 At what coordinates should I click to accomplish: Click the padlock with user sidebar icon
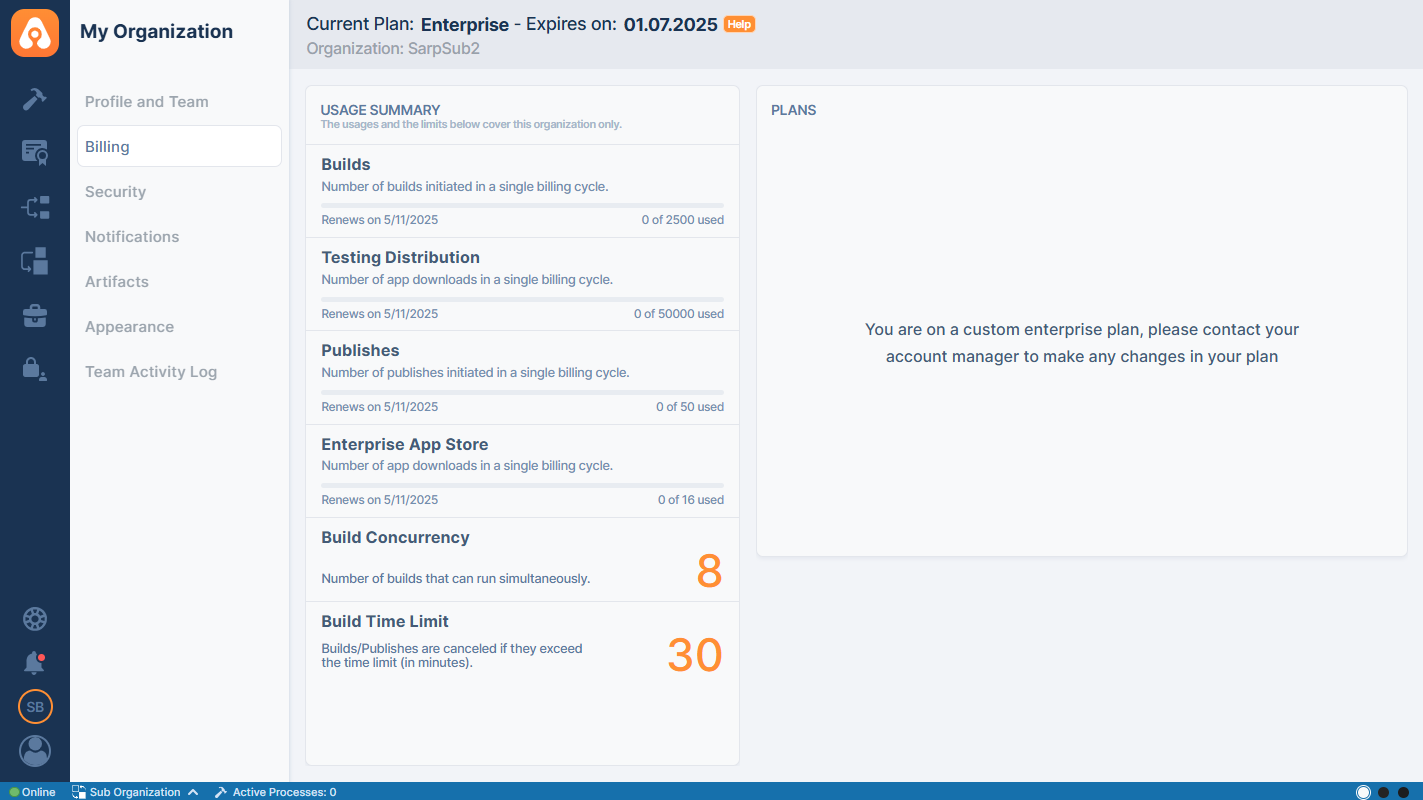35,369
